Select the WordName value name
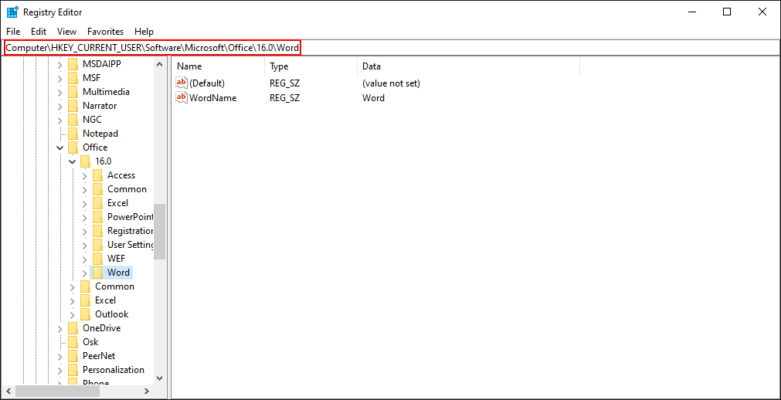This screenshot has width=781, height=400. (x=213, y=98)
